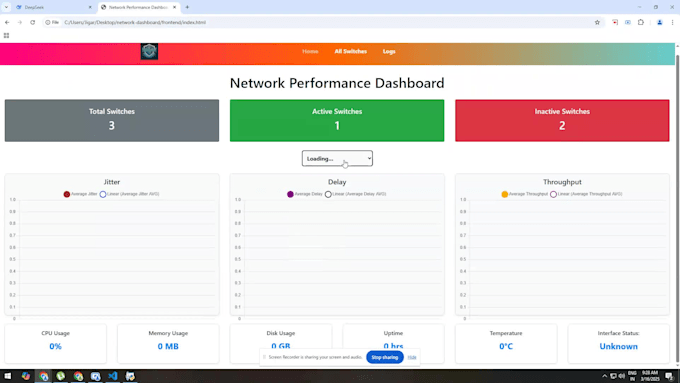This screenshot has height=383, width=680.
Task: Click the ENG language indicator
Action: [x=632, y=376]
